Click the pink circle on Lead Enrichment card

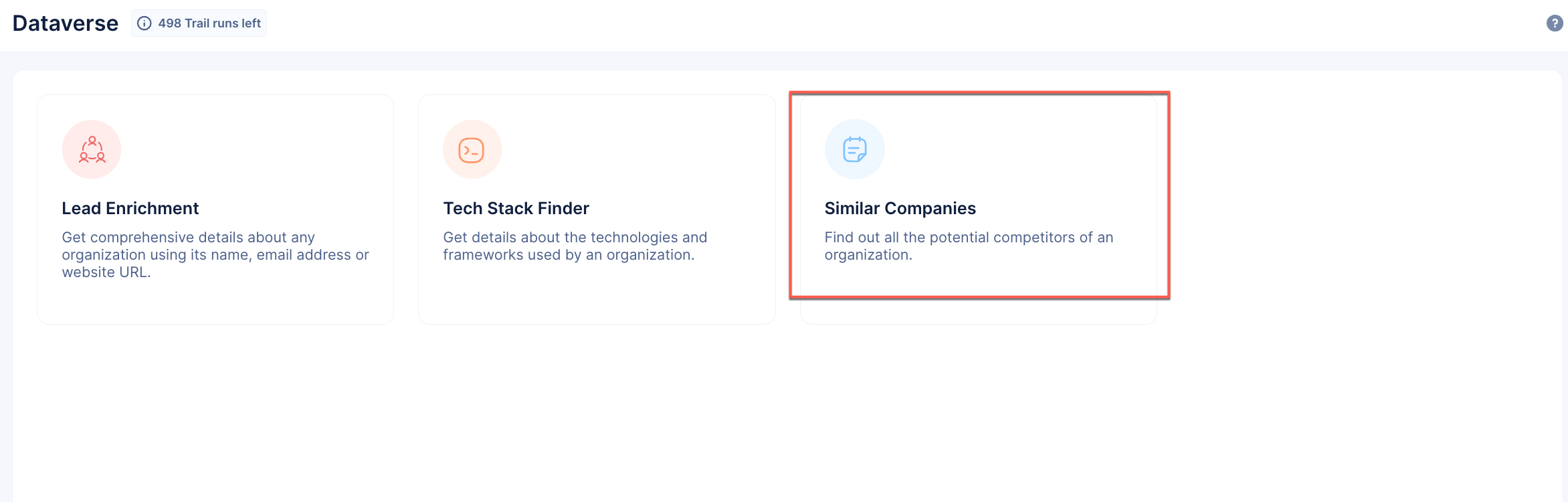tap(92, 149)
